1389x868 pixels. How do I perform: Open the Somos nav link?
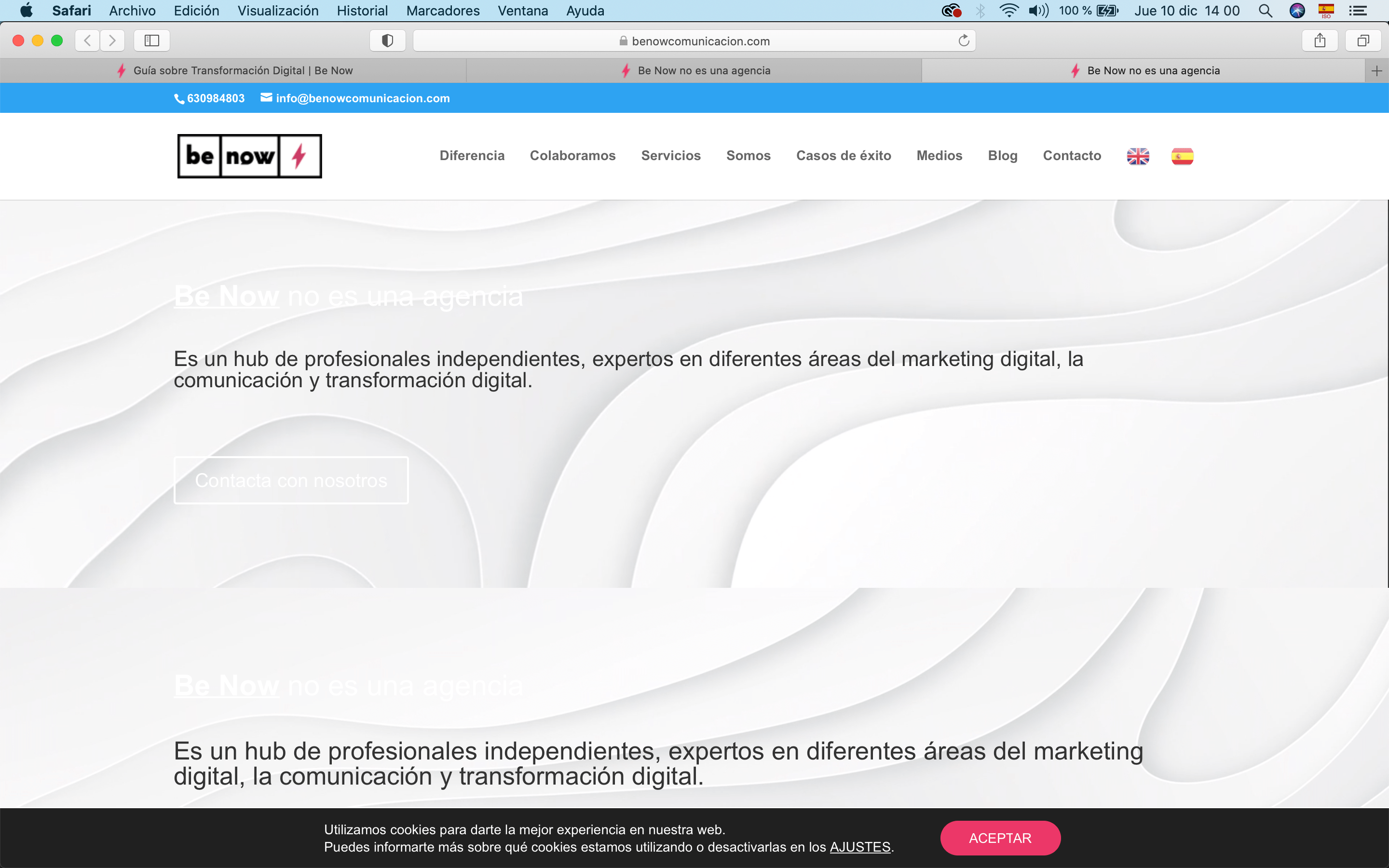click(749, 156)
